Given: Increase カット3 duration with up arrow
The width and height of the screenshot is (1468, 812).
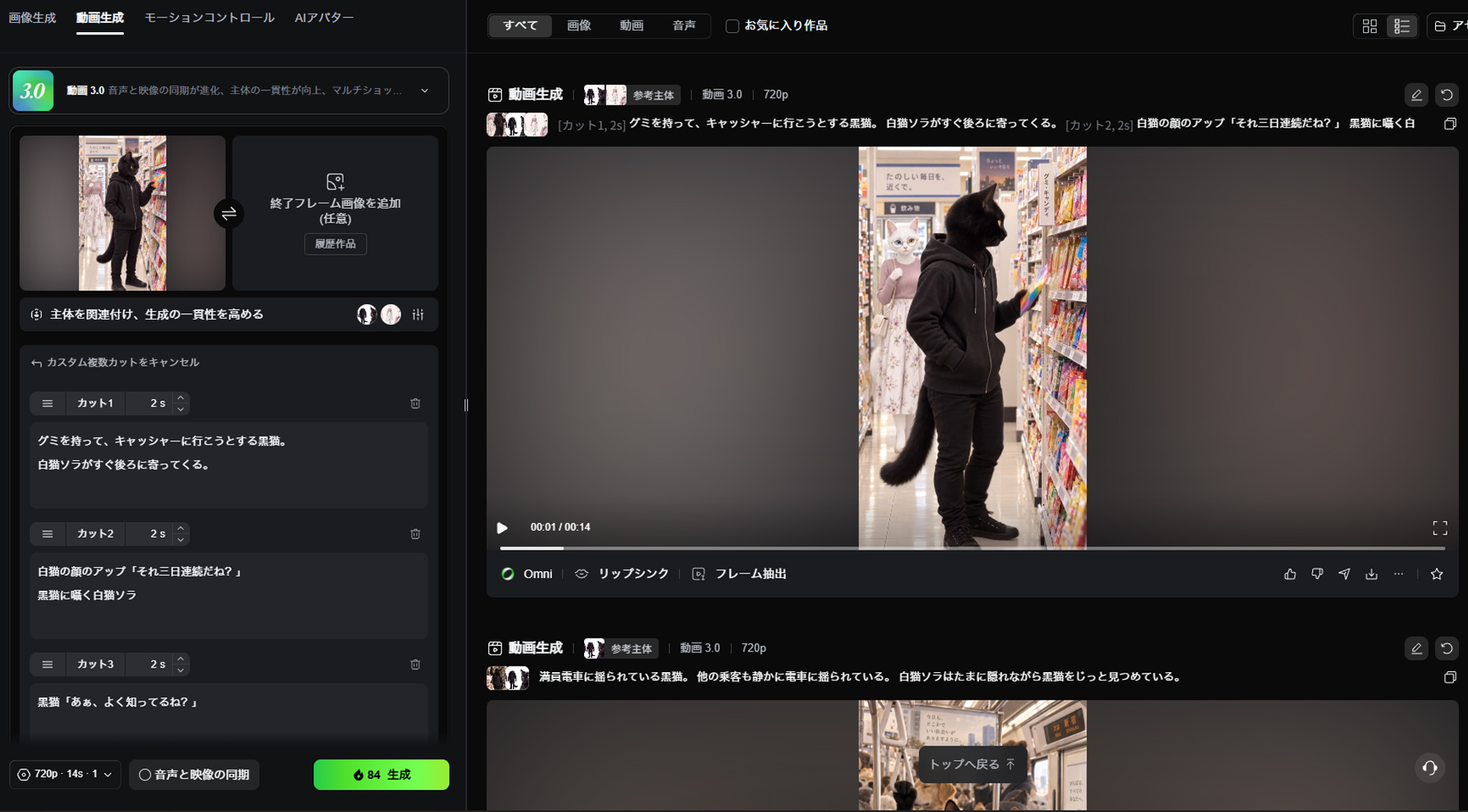Looking at the screenshot, I should 180,658.
